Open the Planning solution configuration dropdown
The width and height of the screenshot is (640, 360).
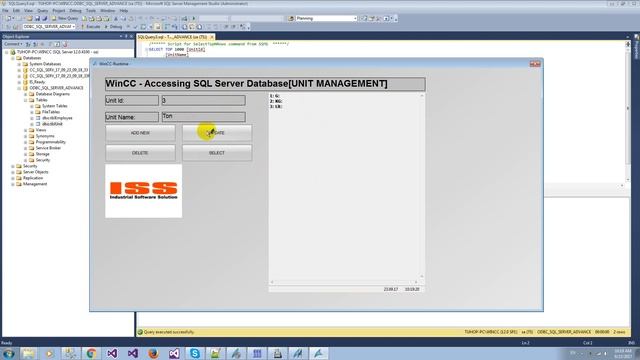point(326,18)
